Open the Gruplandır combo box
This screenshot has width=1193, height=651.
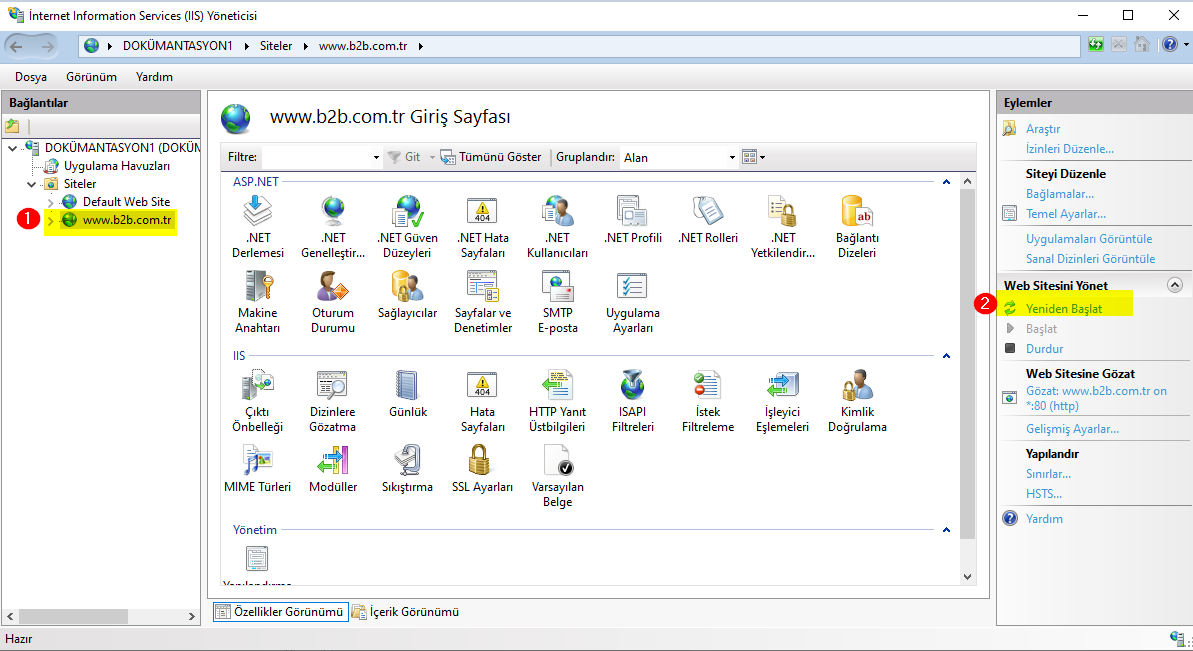pos(679,157)
